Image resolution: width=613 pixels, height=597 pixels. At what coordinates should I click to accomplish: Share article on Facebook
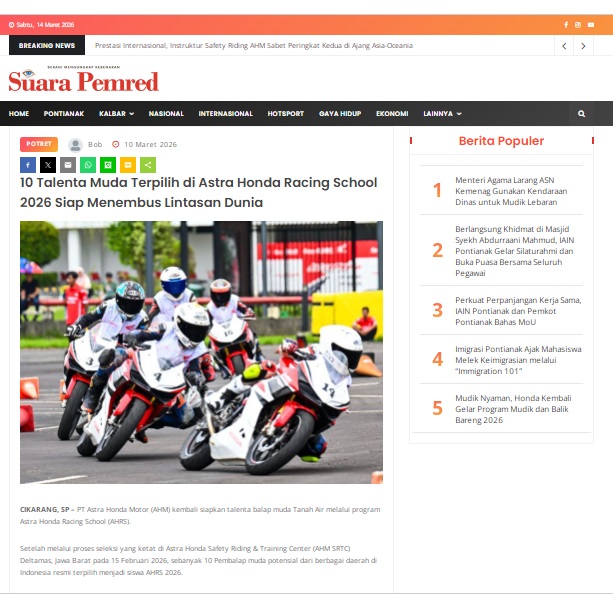pos(28,165)
